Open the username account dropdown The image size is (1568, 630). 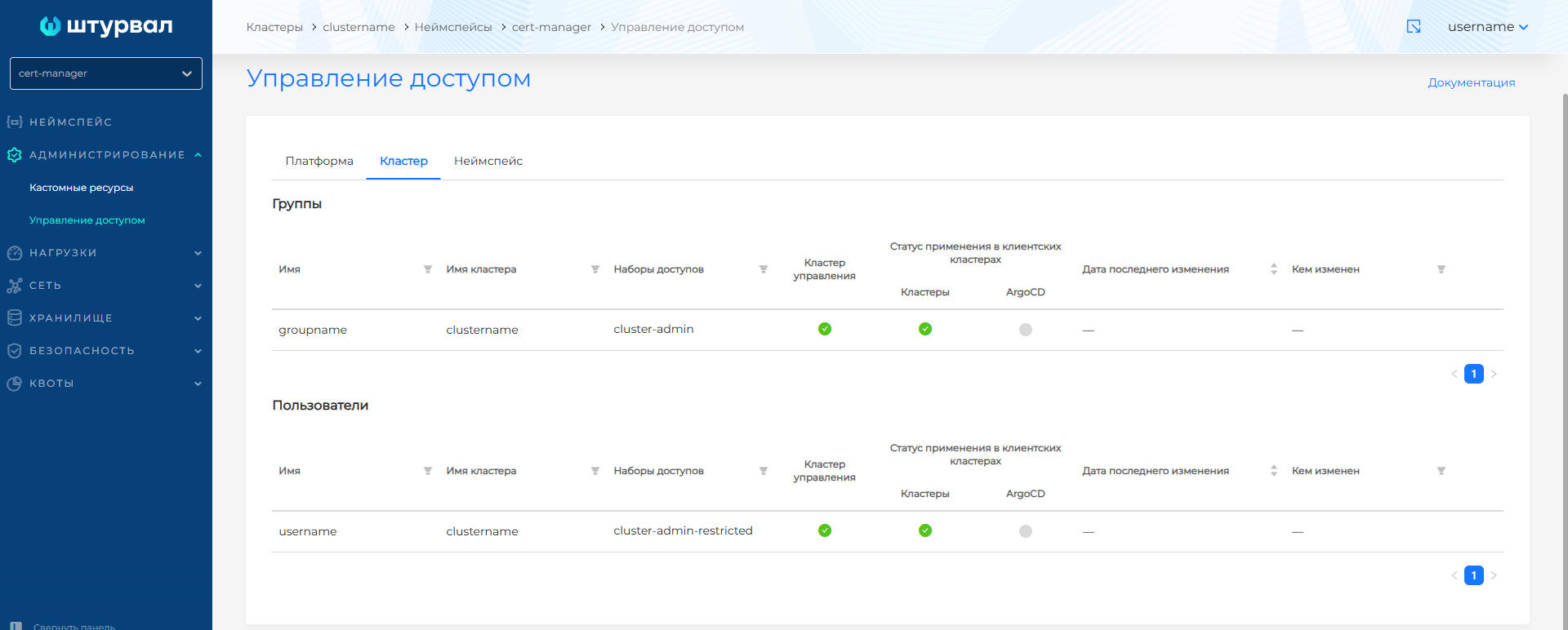coord(1487,27)
